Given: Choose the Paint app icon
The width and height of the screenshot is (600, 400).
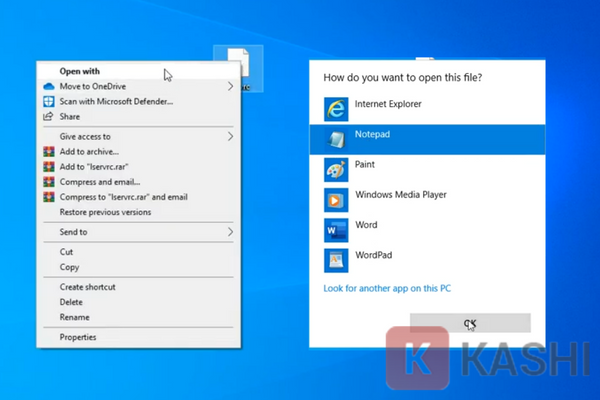Looking at the screenshot, I should [333, 166].
